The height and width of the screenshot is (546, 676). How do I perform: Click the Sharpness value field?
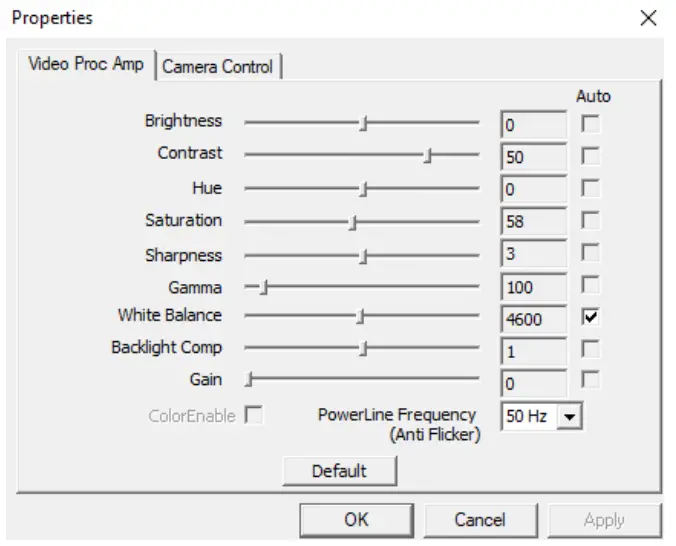[x=533, y=254]
